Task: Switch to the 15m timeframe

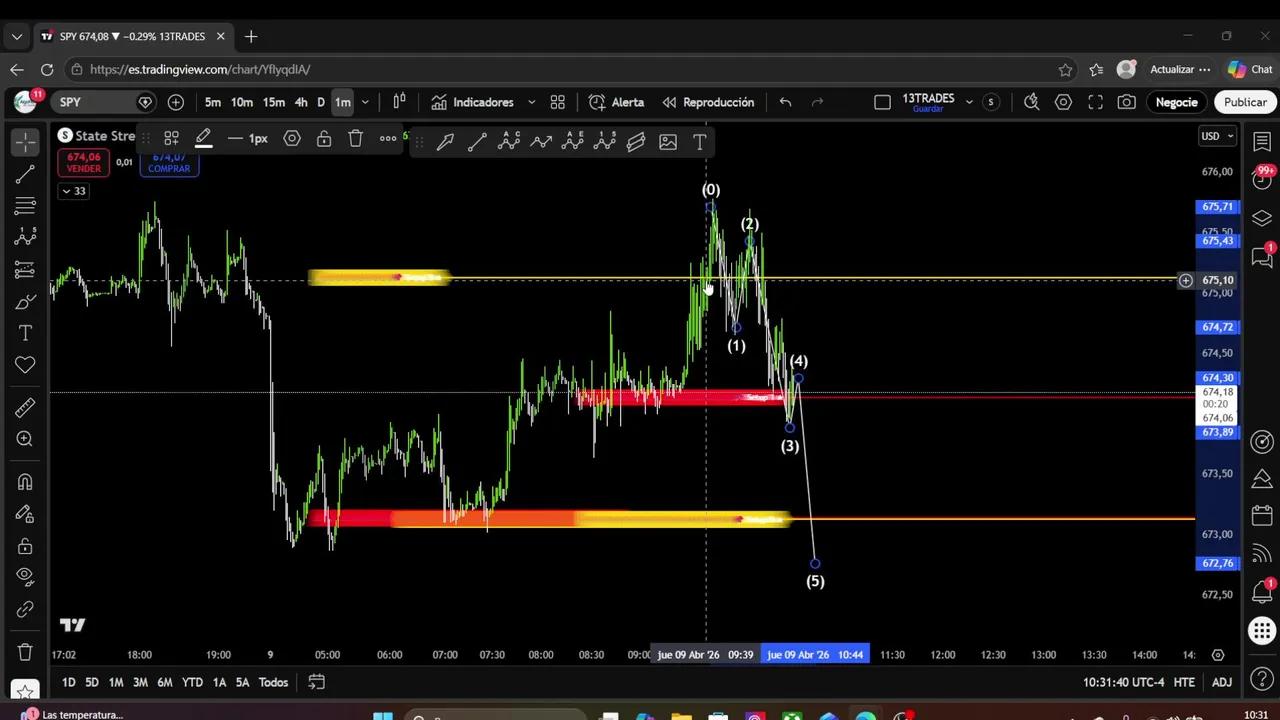Action: point(274,102)
